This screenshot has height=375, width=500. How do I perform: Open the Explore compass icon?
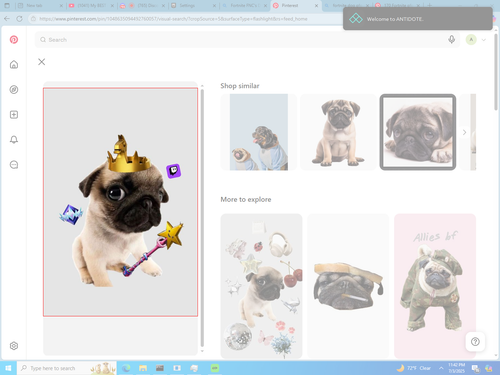[14, 89]
